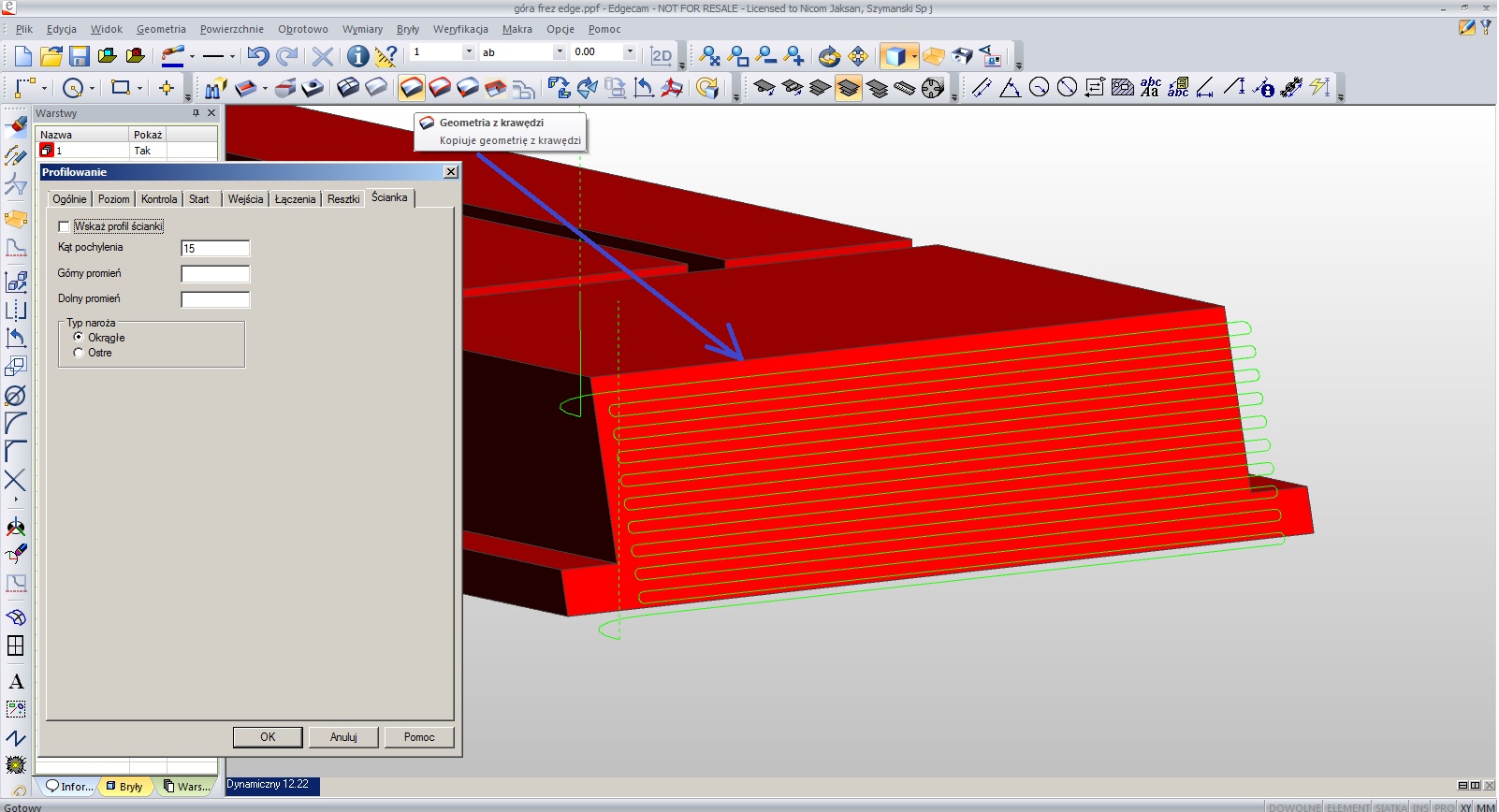Open the Plik menu

(x=24, y=29)
